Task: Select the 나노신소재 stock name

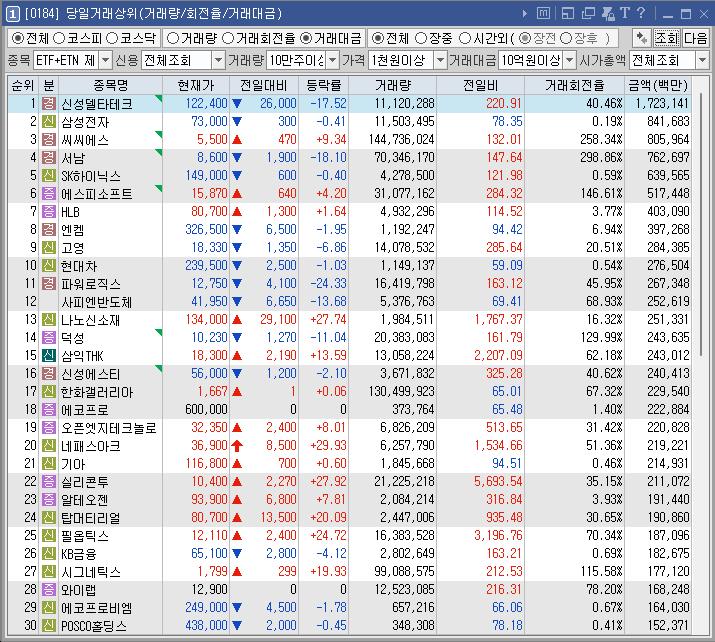Action: [91, 320]
